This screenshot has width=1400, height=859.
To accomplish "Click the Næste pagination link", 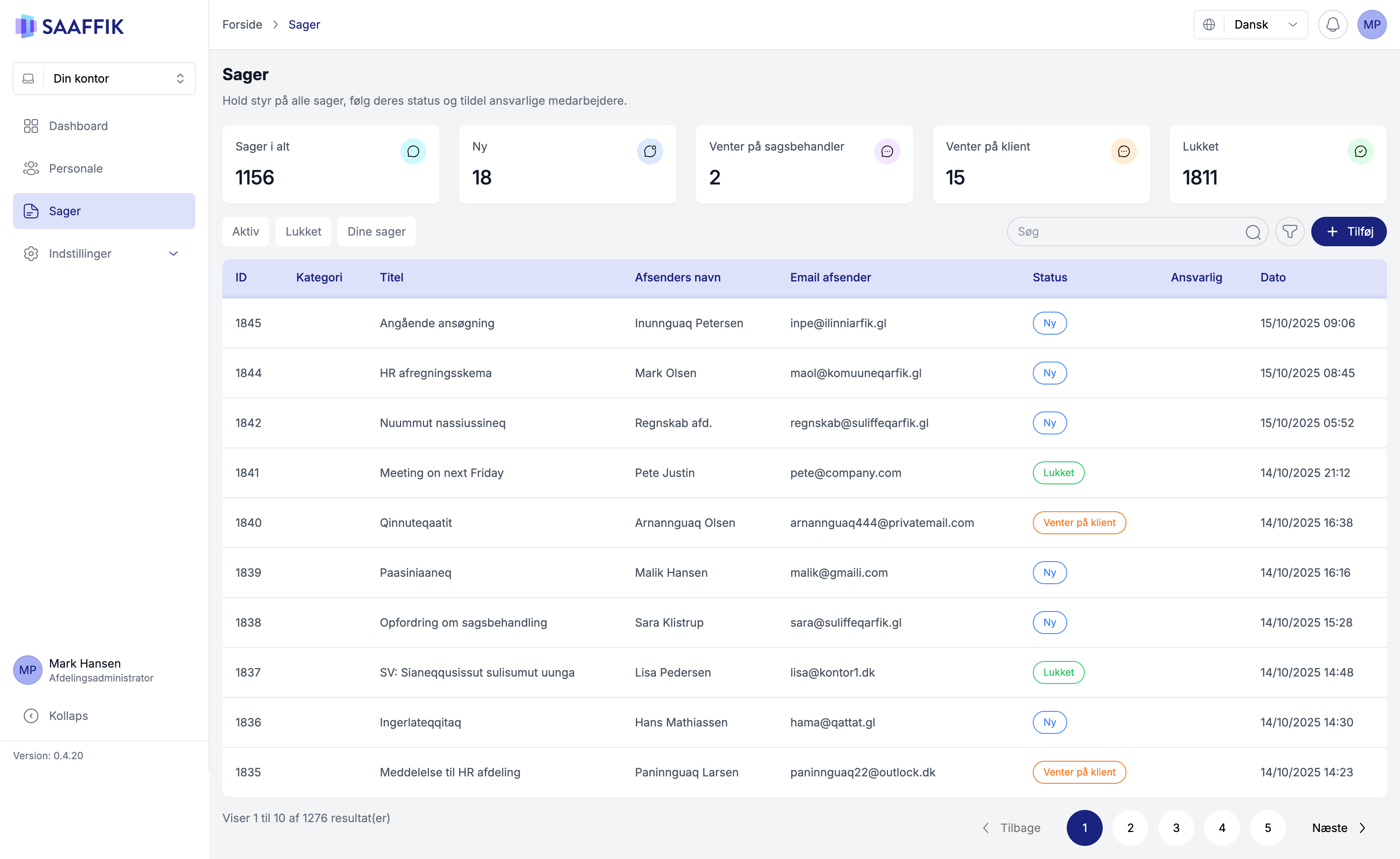I will (1337, 828).
